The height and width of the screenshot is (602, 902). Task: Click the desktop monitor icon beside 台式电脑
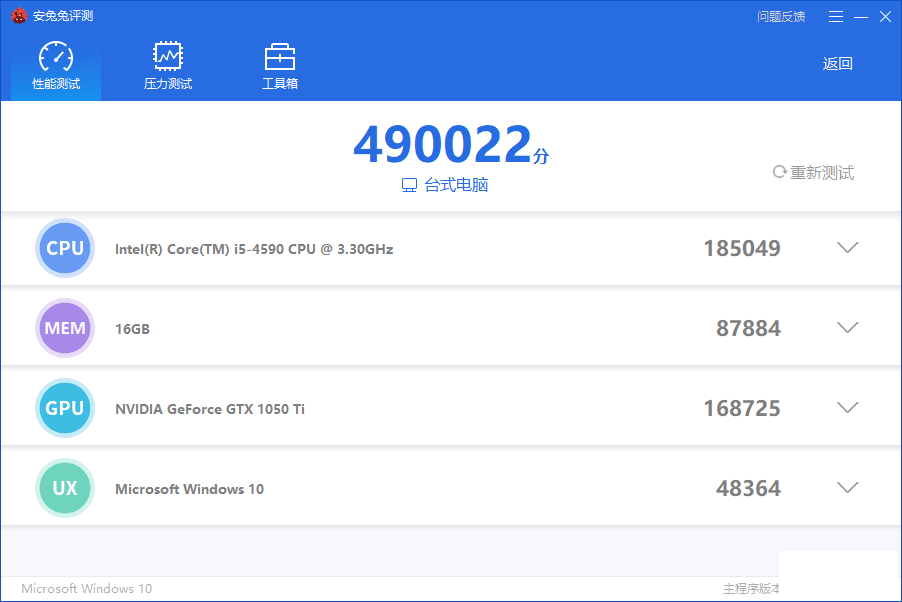409,185
